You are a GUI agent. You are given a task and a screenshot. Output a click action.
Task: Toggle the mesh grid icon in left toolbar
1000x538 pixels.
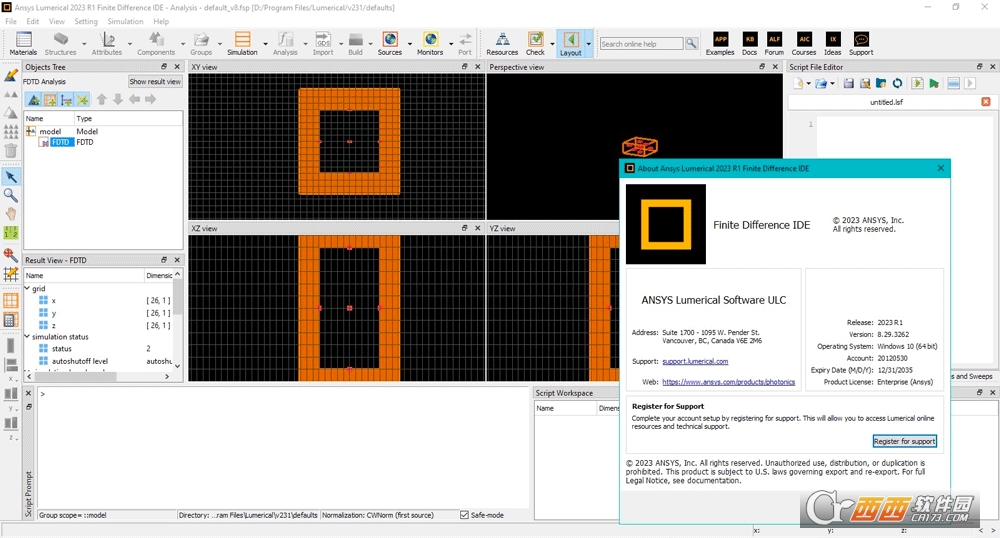[x=11, y=300]
